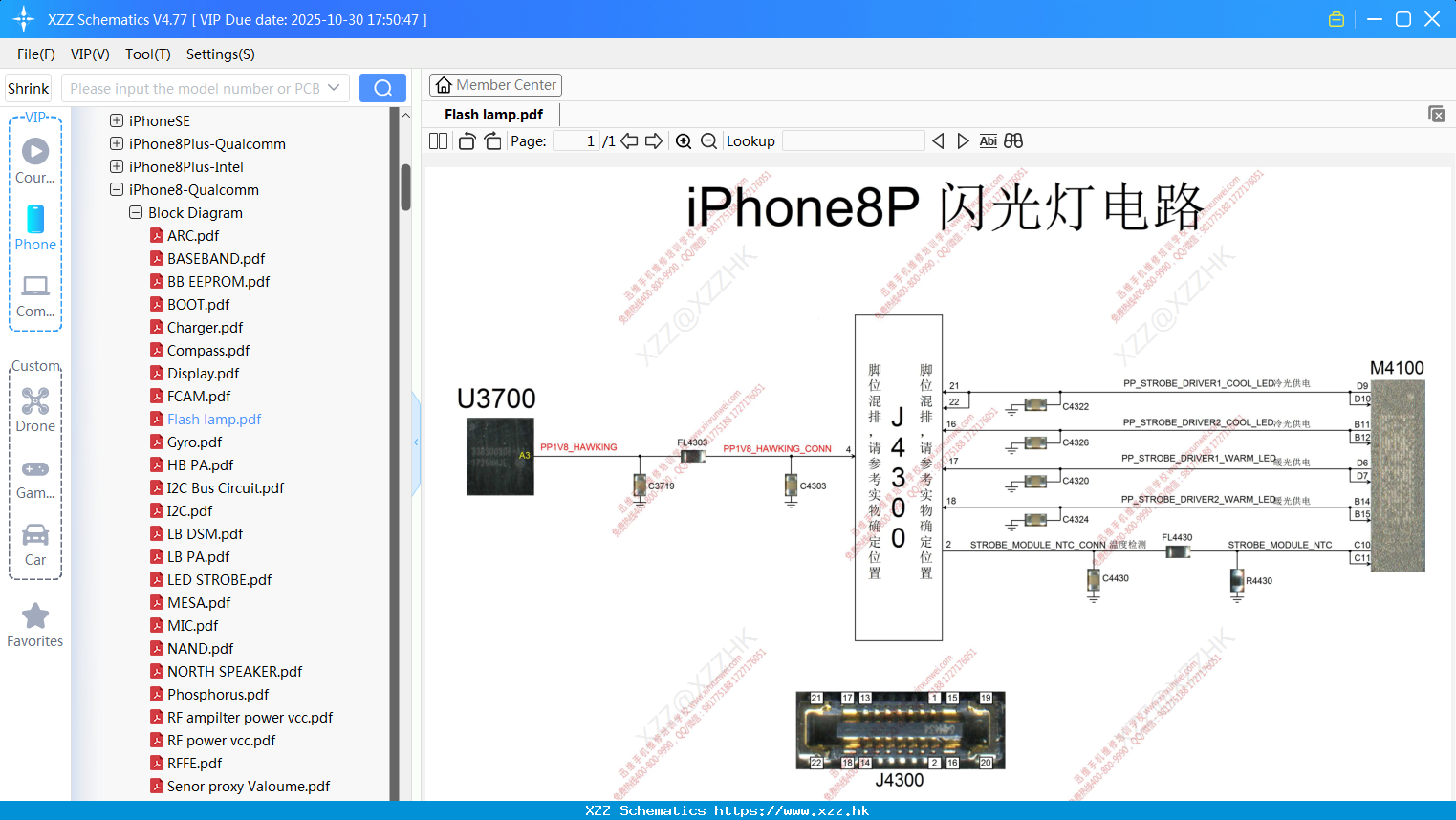Select the Phone category icon
The image size is (1456, 820).
(35, 228)
